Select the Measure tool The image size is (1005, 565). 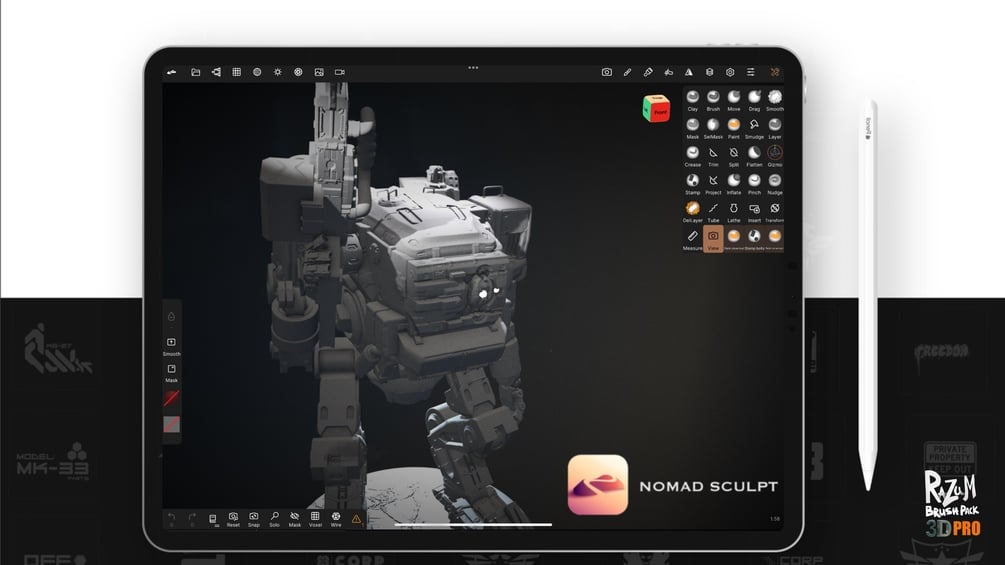(692, 239)
